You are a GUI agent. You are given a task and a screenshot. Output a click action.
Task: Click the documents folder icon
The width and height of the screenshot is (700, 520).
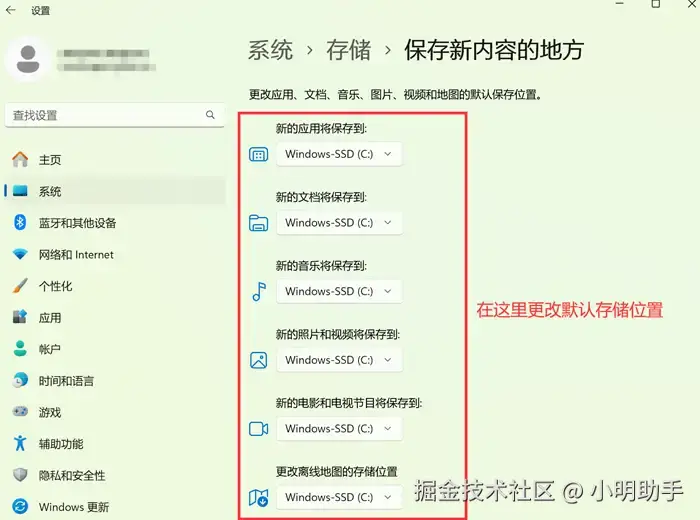[258, 223]
